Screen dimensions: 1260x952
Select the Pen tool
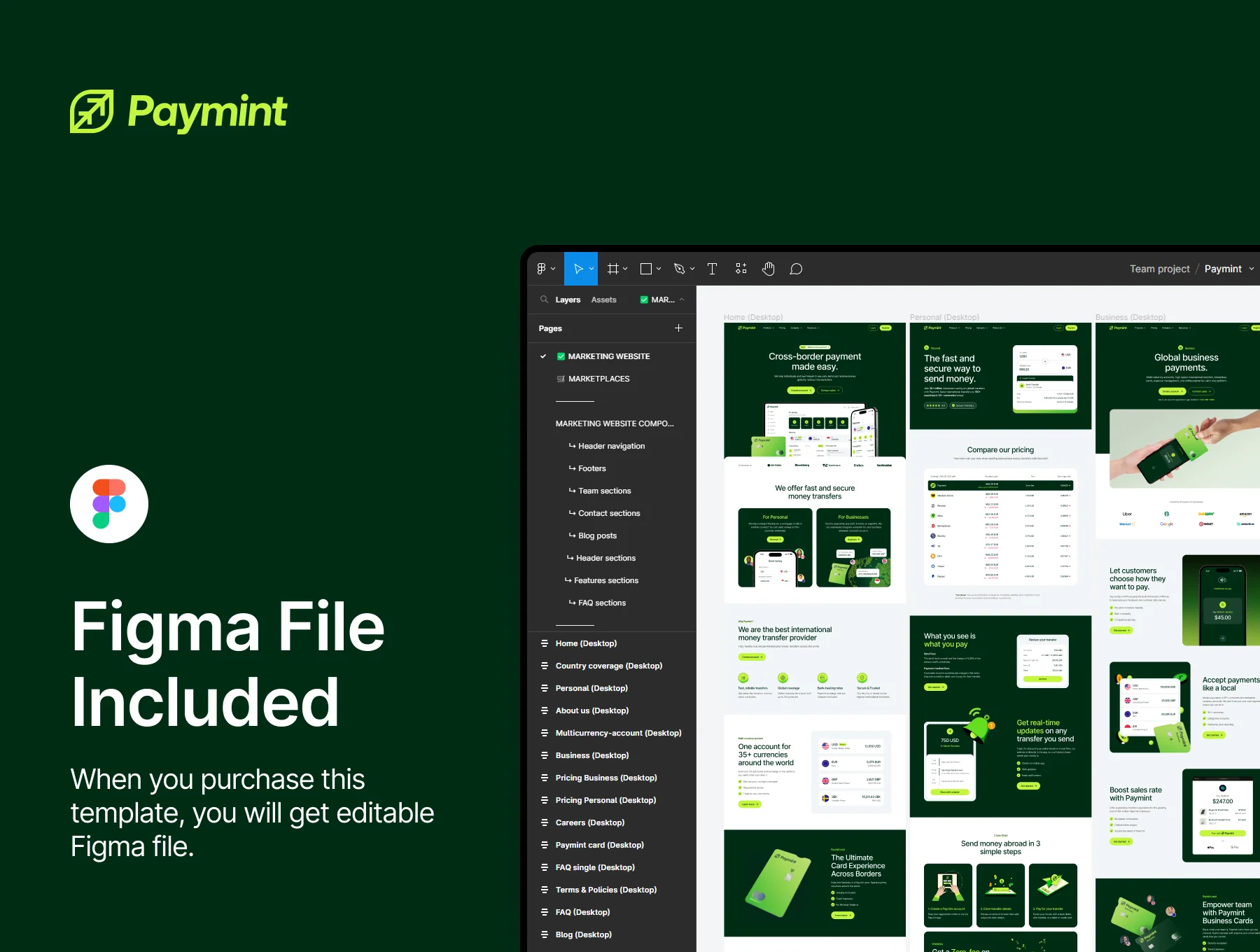click(x=679, y=269)
